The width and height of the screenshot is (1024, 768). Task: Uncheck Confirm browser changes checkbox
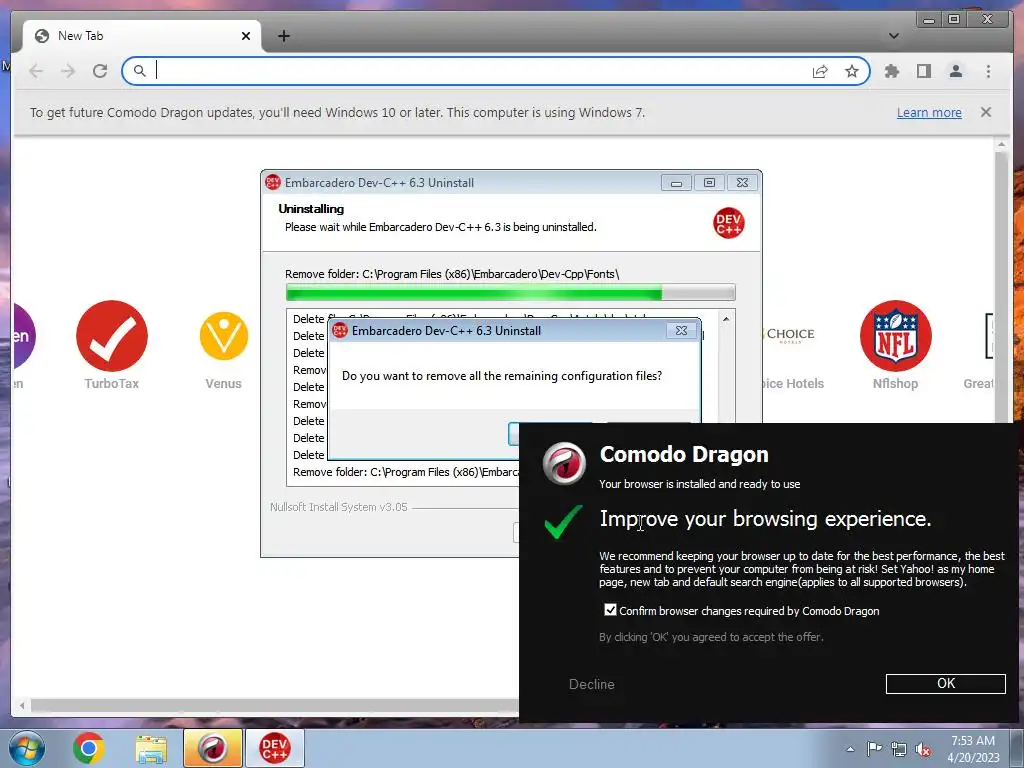610,610
